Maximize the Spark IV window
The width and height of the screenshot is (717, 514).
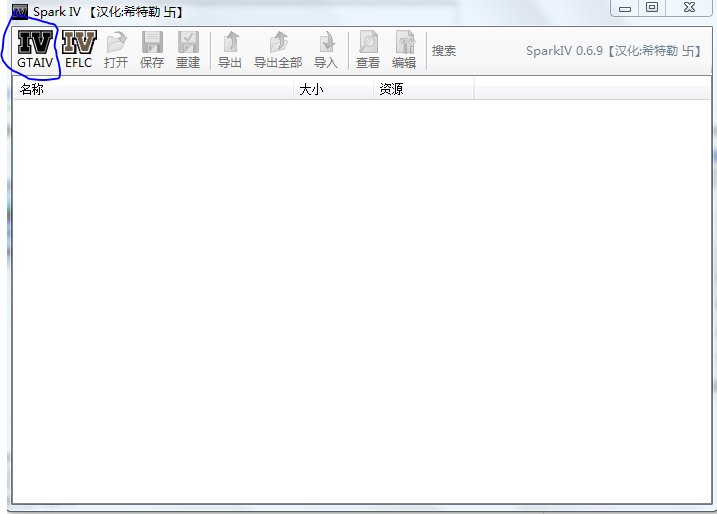[652, 8]
